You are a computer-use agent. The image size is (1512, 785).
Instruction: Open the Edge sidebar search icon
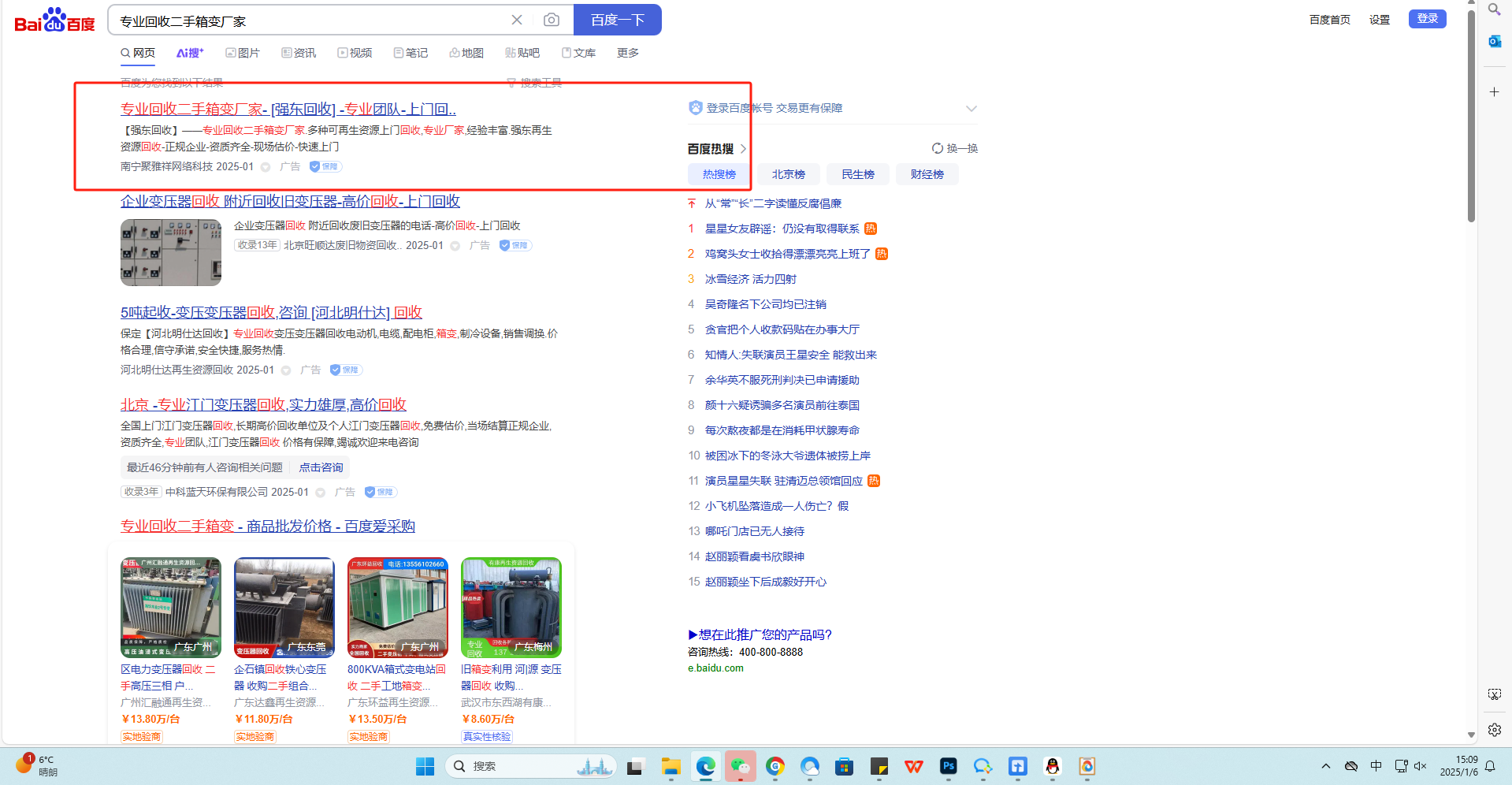click(x=1494, y=9)
